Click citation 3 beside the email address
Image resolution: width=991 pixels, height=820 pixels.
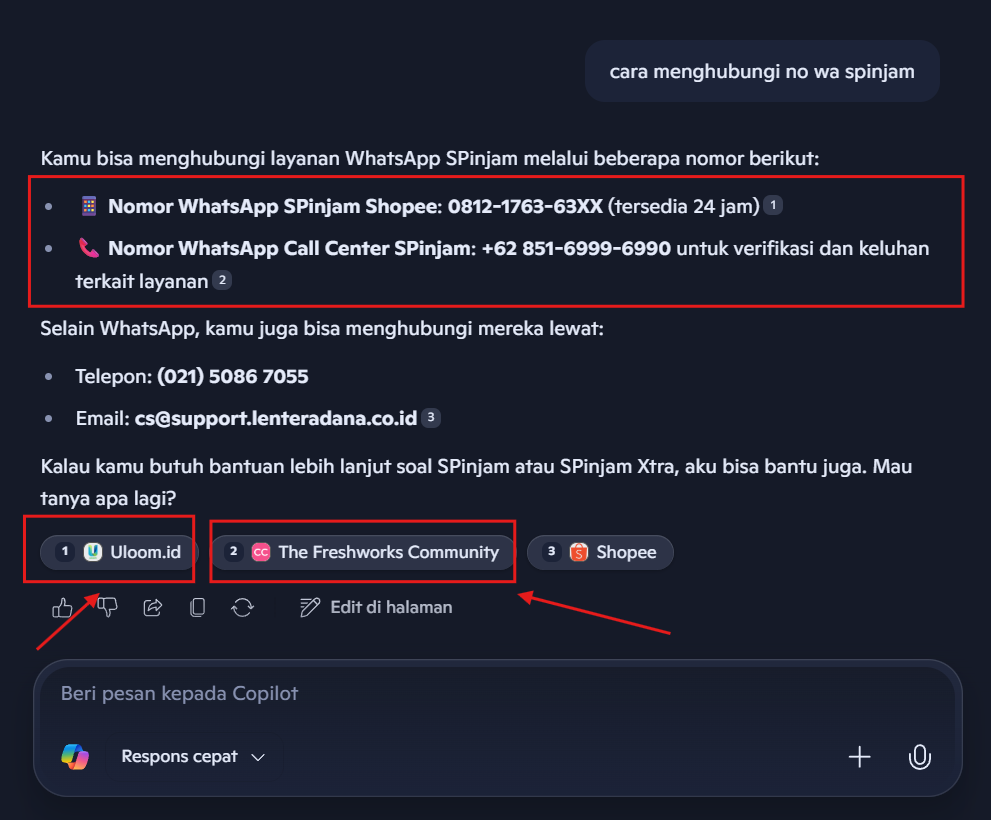point(430,418)
